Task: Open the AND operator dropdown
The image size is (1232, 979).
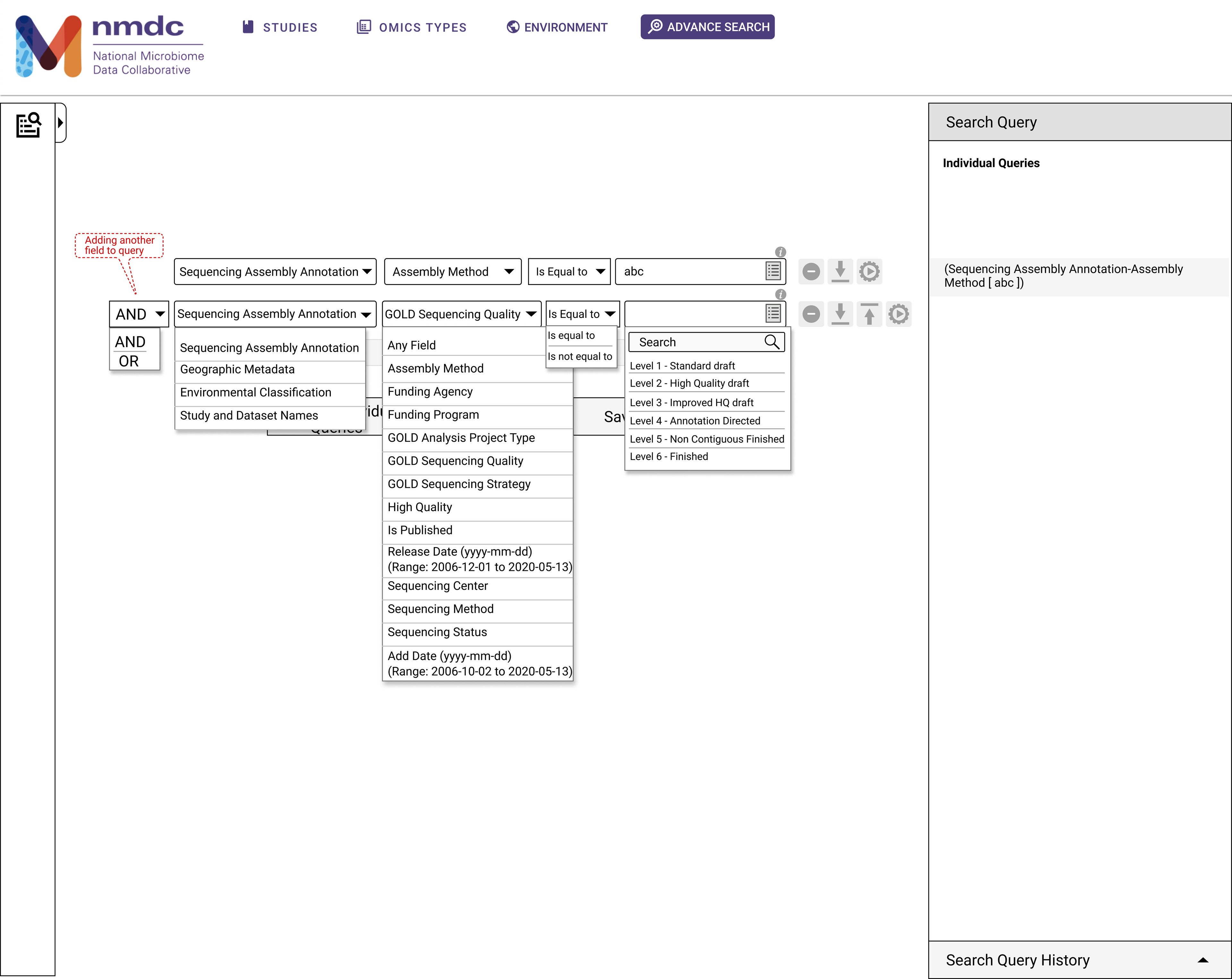Action: click(139, 314)
